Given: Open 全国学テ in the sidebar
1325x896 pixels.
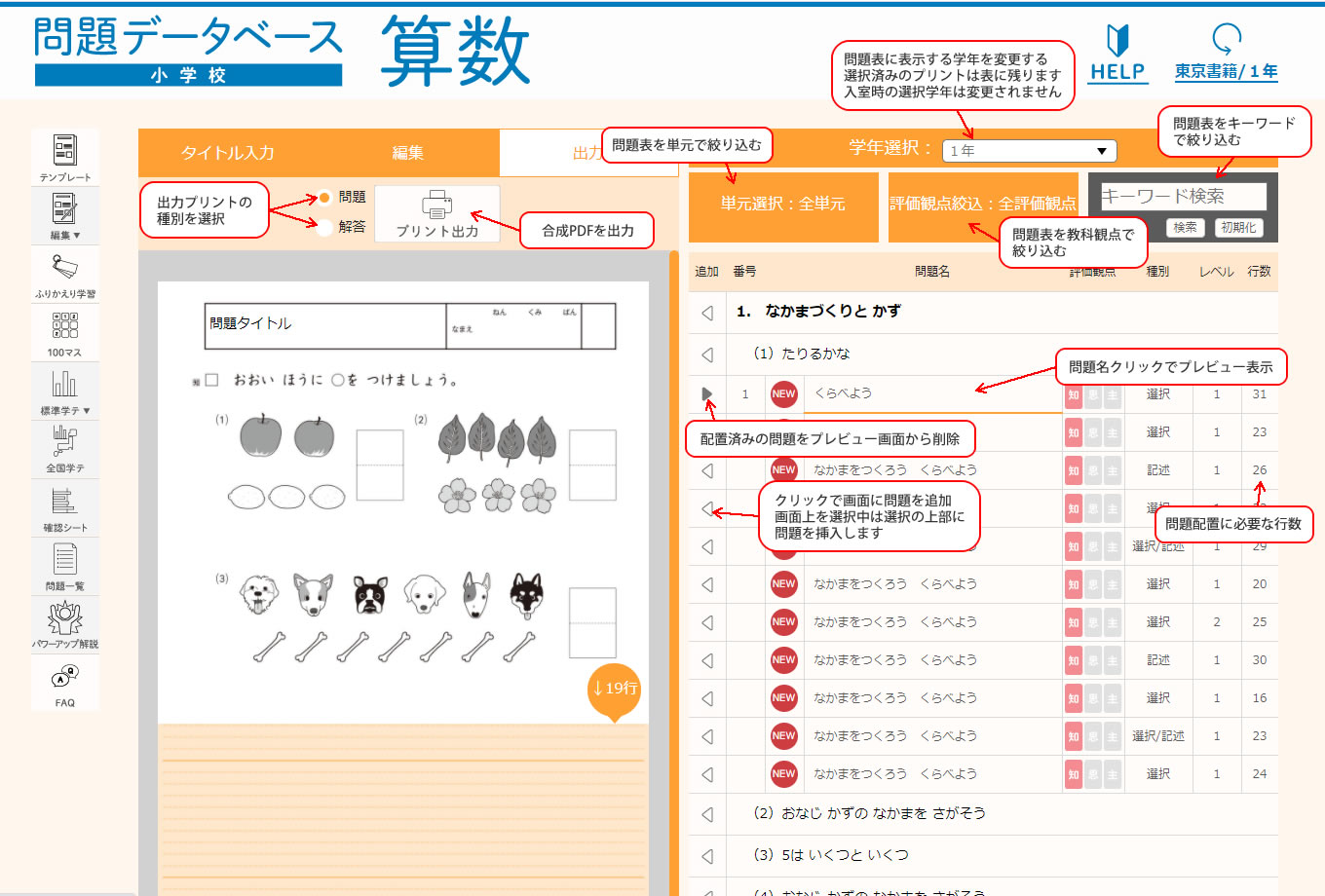Looking at the screenshot, I should coord(65,449).
